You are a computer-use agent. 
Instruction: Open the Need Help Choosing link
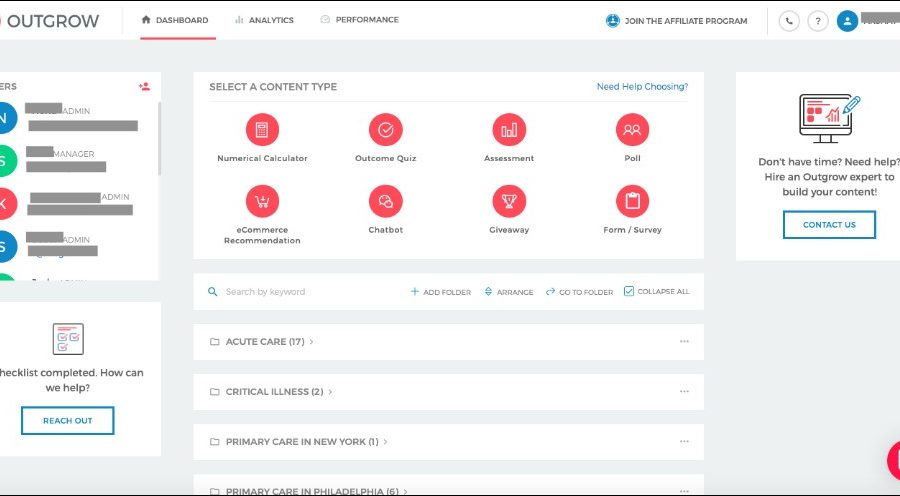tap(642, 87)
